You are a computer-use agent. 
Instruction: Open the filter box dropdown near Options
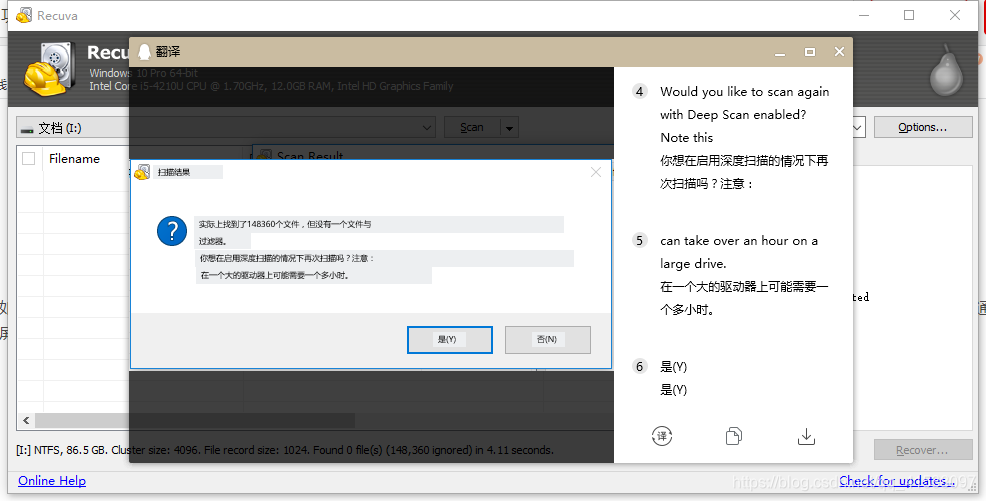pyautogui.click(x=858, y=128)
